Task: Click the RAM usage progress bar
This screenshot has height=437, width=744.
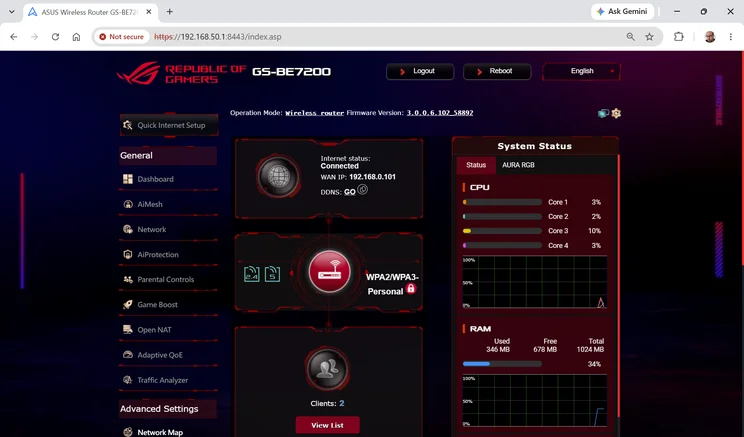Action: coord(502,364)
